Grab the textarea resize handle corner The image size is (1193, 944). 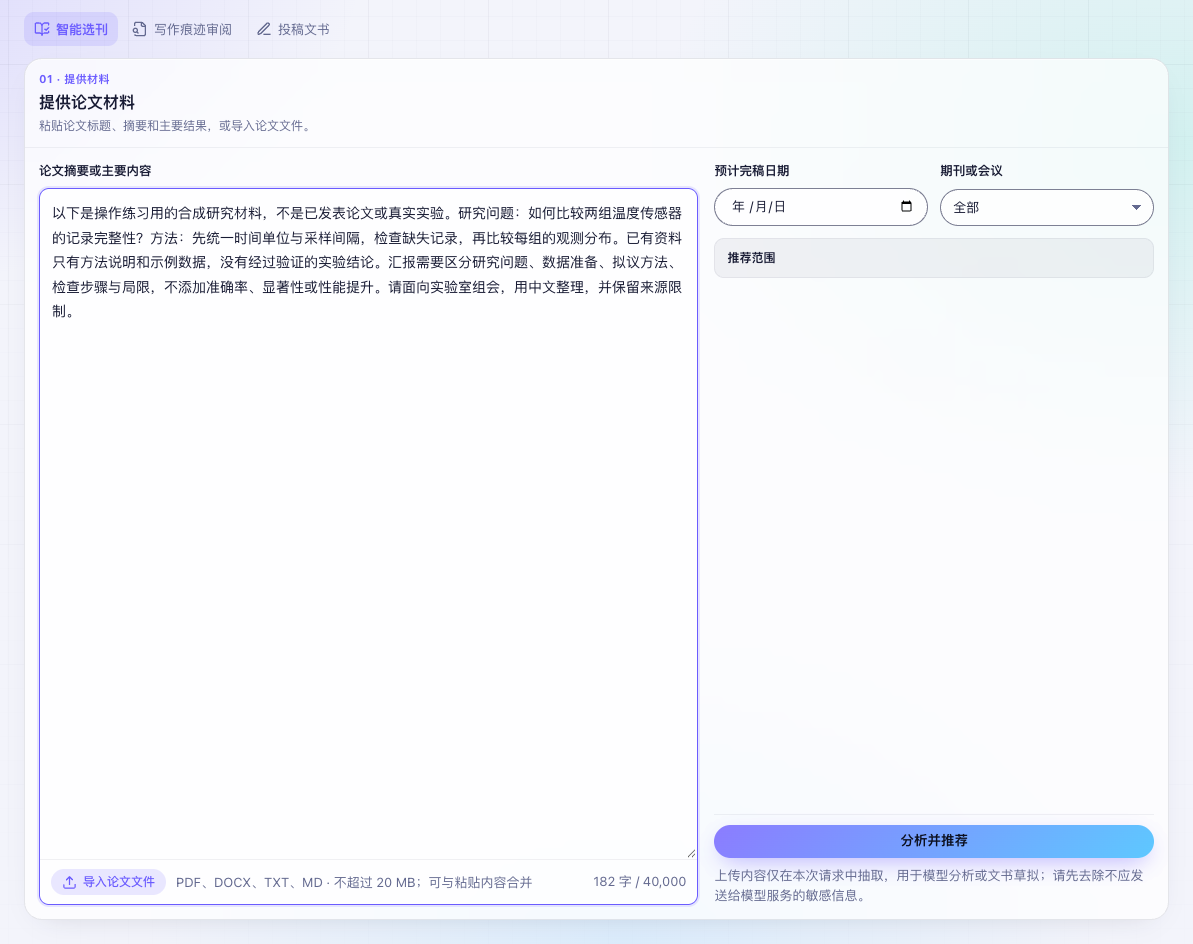click(691, 853)
